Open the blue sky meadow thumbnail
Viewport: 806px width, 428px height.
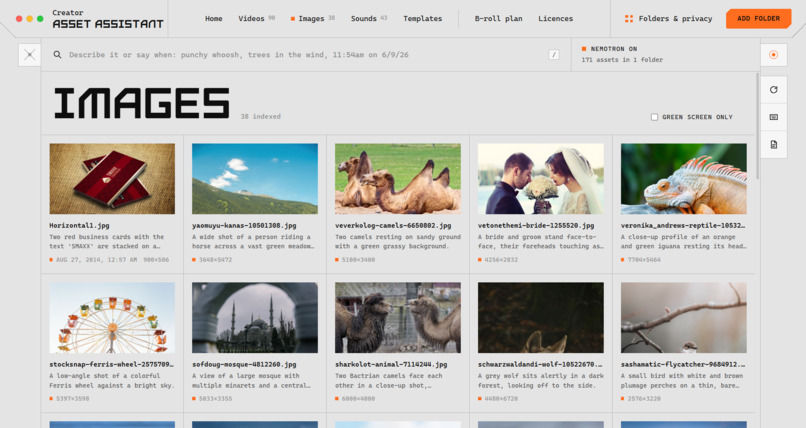[x=255, y=178]
